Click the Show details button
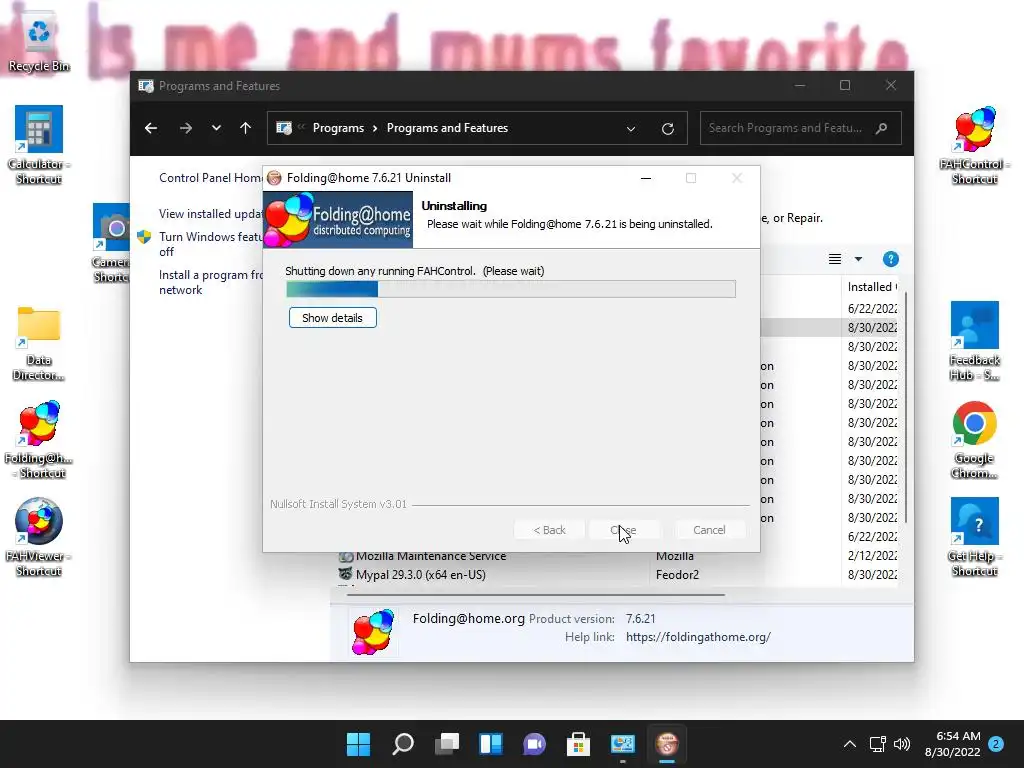This screenshot has height=768, width=1024. pyautogui.click(x=332, y=318)
